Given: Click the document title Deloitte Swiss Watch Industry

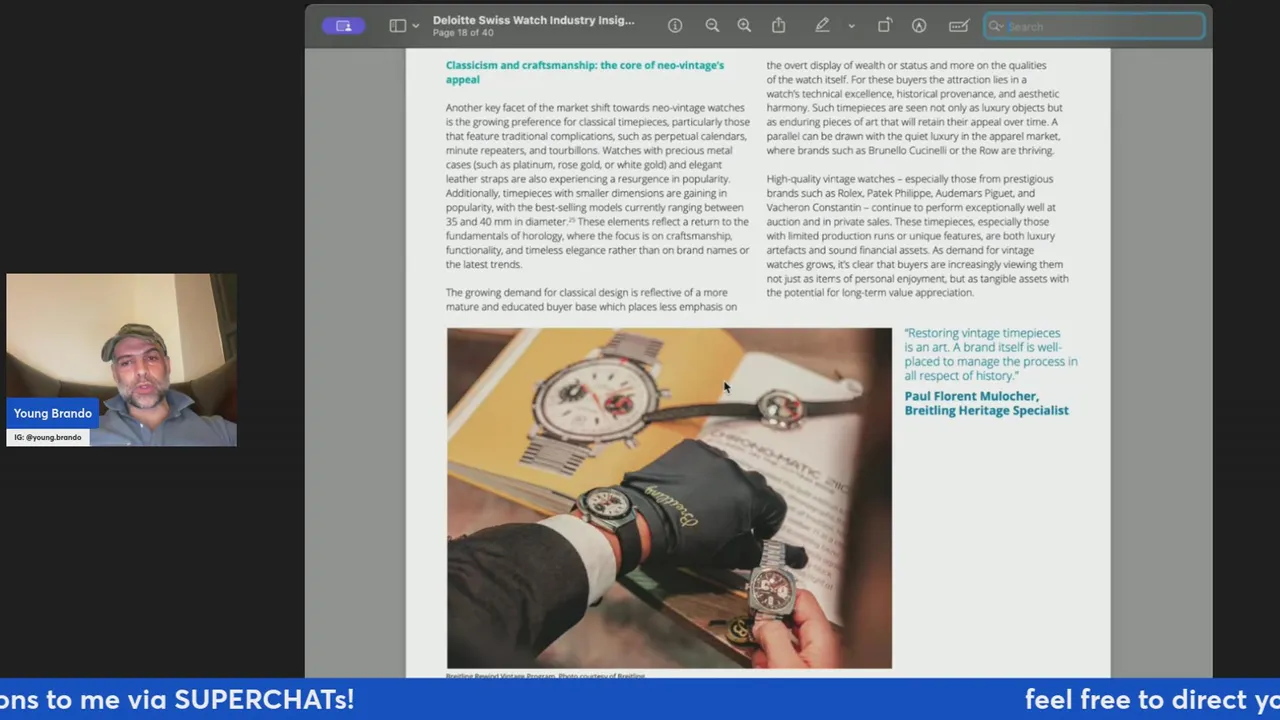Looking at the screenshot, I should click(533, 20).
